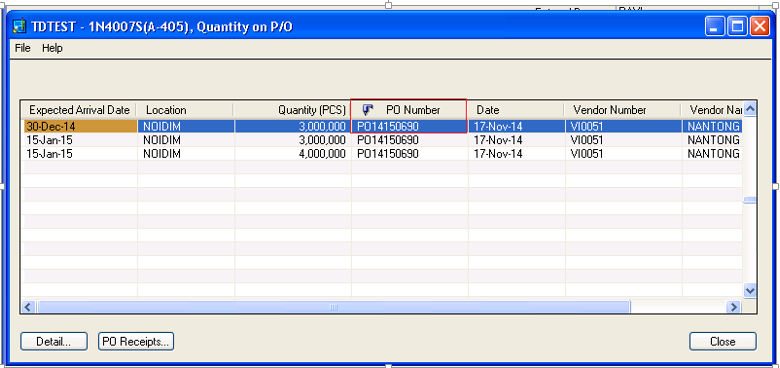Click vertical scrollbar down arrow
The height and width of the screenshot is (368, 780).
[750, 289]
